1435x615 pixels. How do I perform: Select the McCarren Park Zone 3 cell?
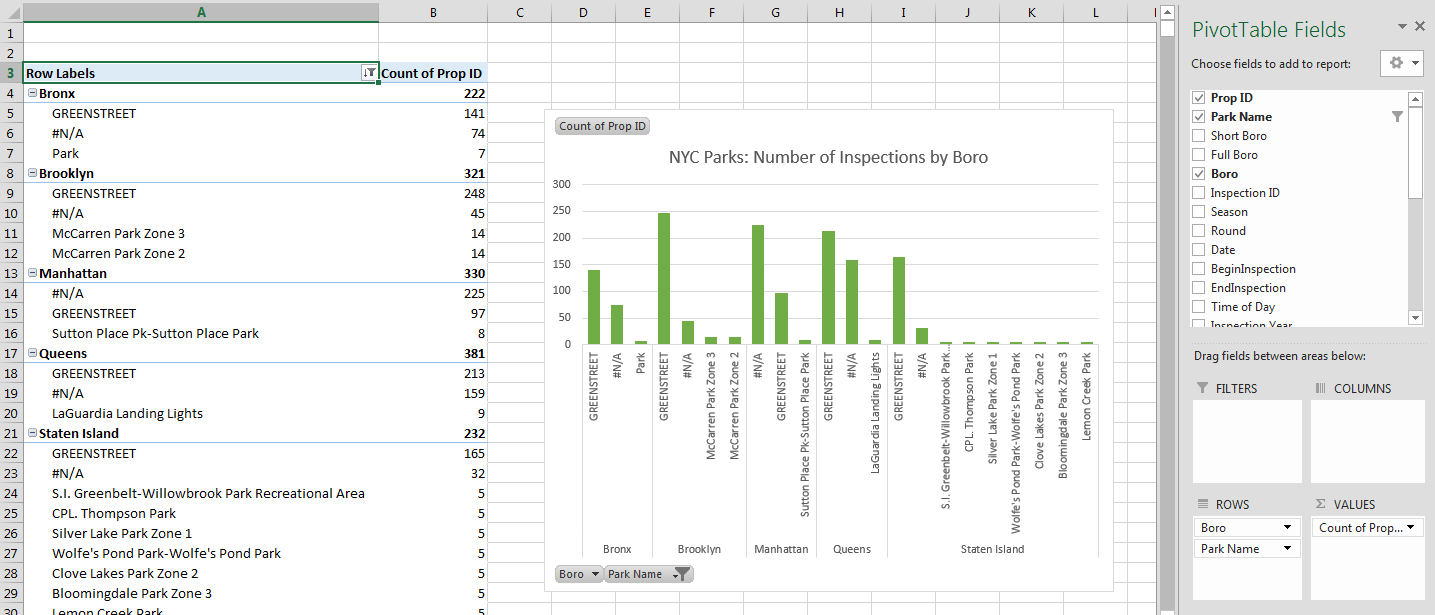pos(201,233)
